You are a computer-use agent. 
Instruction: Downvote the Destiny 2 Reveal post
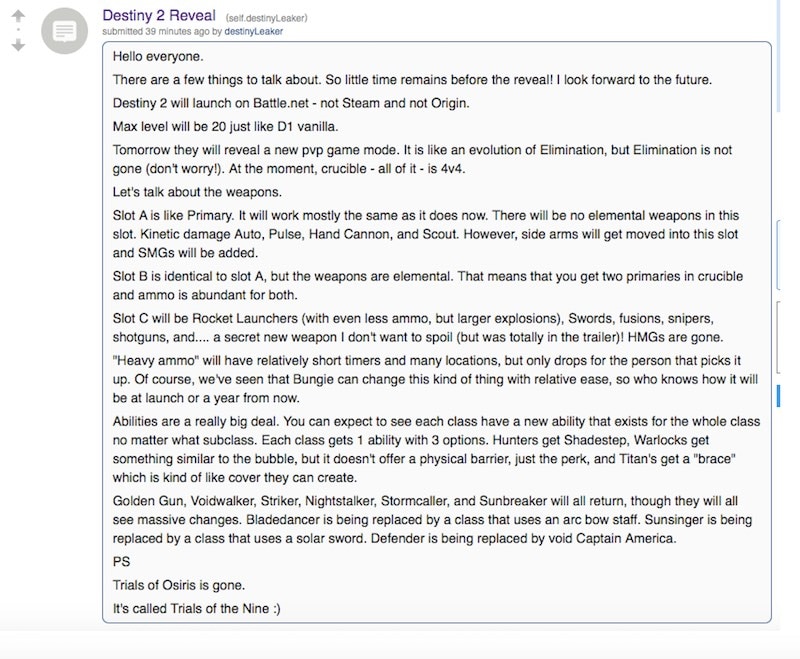pyautogui.click(x=17, y=46)
